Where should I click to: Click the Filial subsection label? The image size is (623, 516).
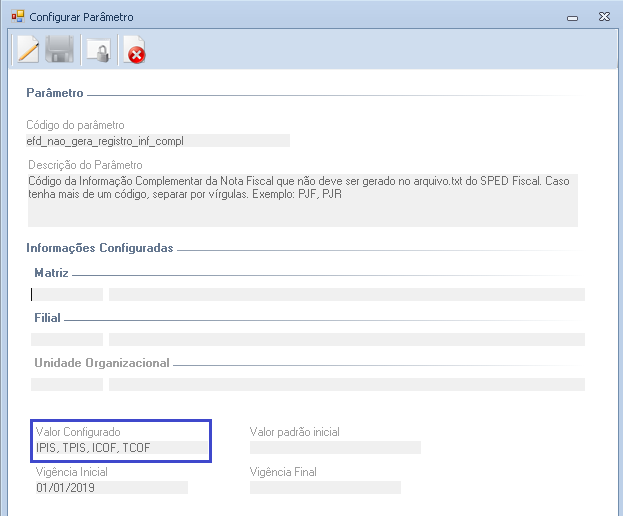(47, 318)
